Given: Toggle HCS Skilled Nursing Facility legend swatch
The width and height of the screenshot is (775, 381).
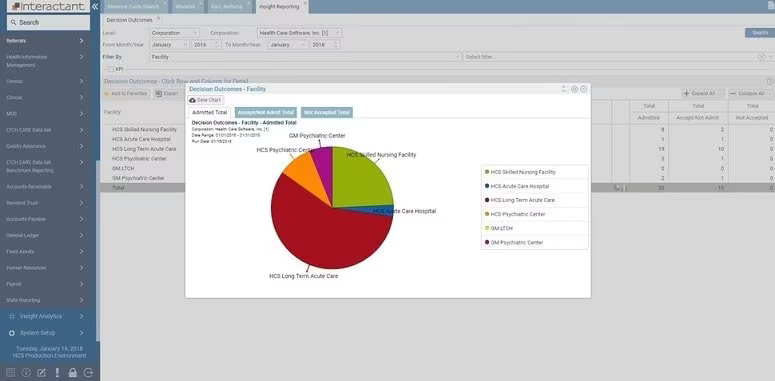Looking at the screenshot, I should (487, 172).
